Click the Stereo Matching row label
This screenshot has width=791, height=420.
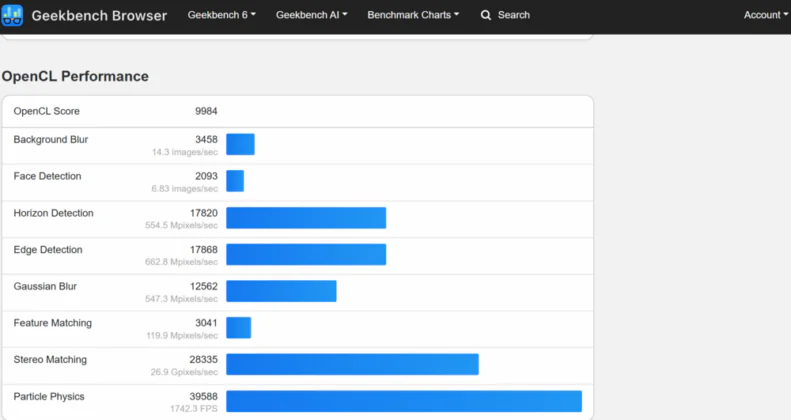point(50,359)
